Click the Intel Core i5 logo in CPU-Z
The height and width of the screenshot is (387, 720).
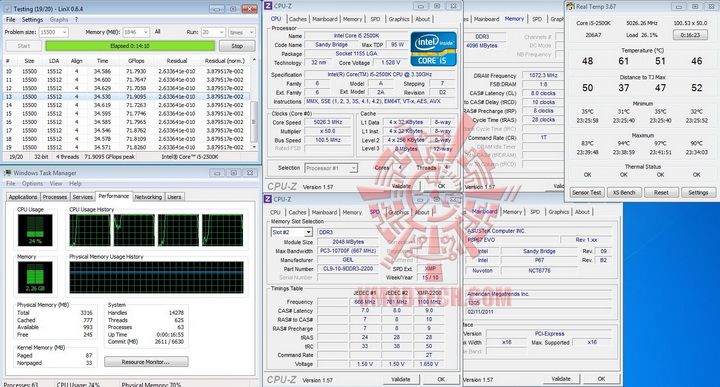[433, 49]
